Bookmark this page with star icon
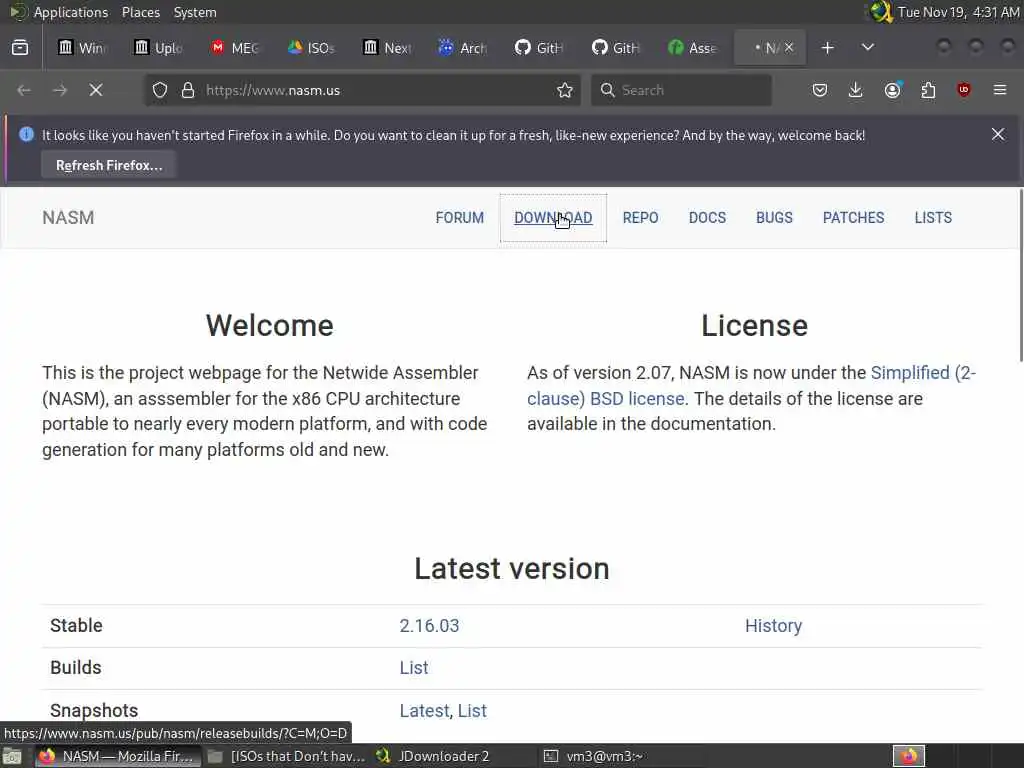Viewport: 1024px width, 768px height. 565,90
